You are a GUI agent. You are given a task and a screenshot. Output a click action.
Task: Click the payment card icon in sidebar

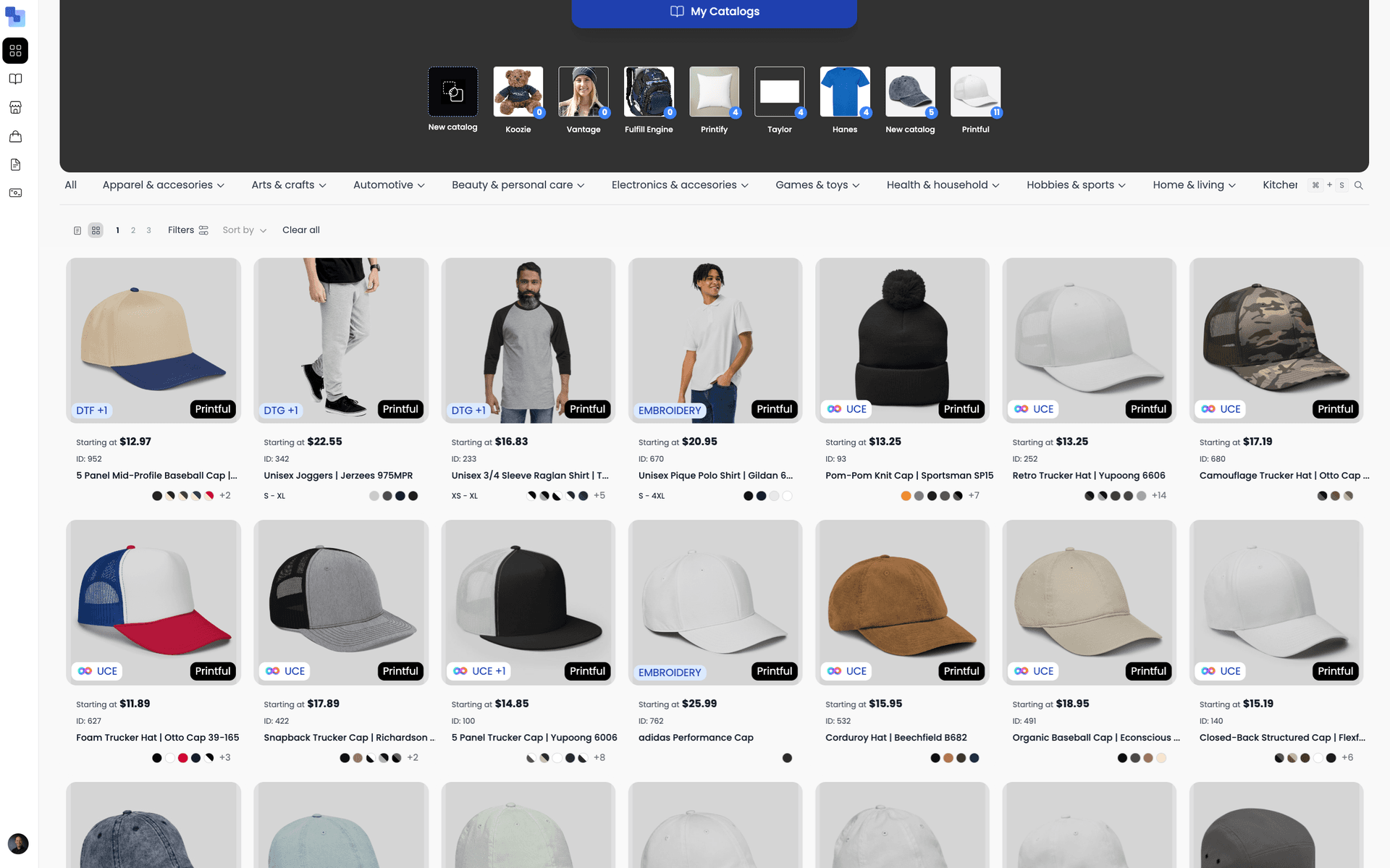(15, 193)
